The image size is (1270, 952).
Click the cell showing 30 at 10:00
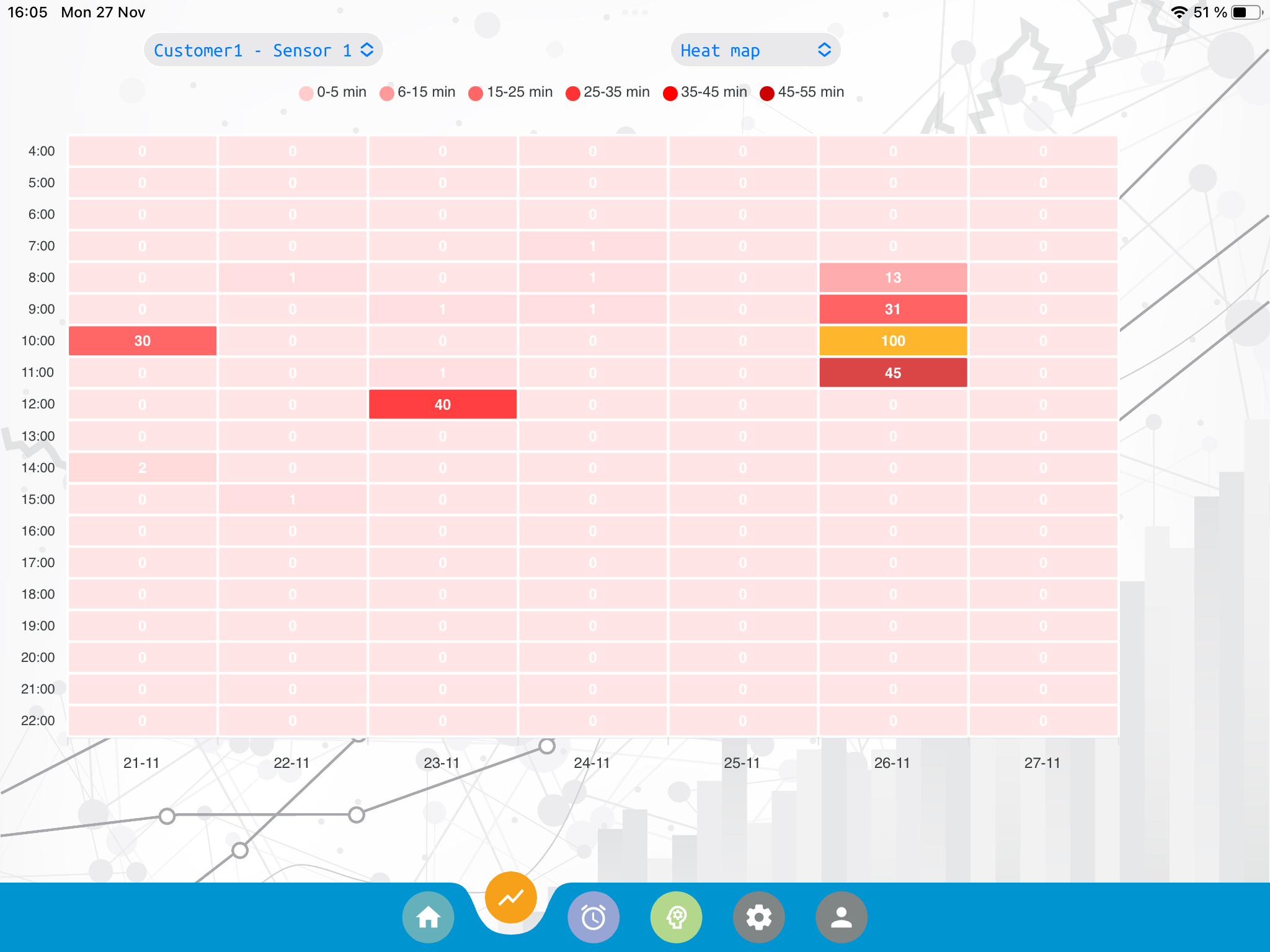click(142, 340)
